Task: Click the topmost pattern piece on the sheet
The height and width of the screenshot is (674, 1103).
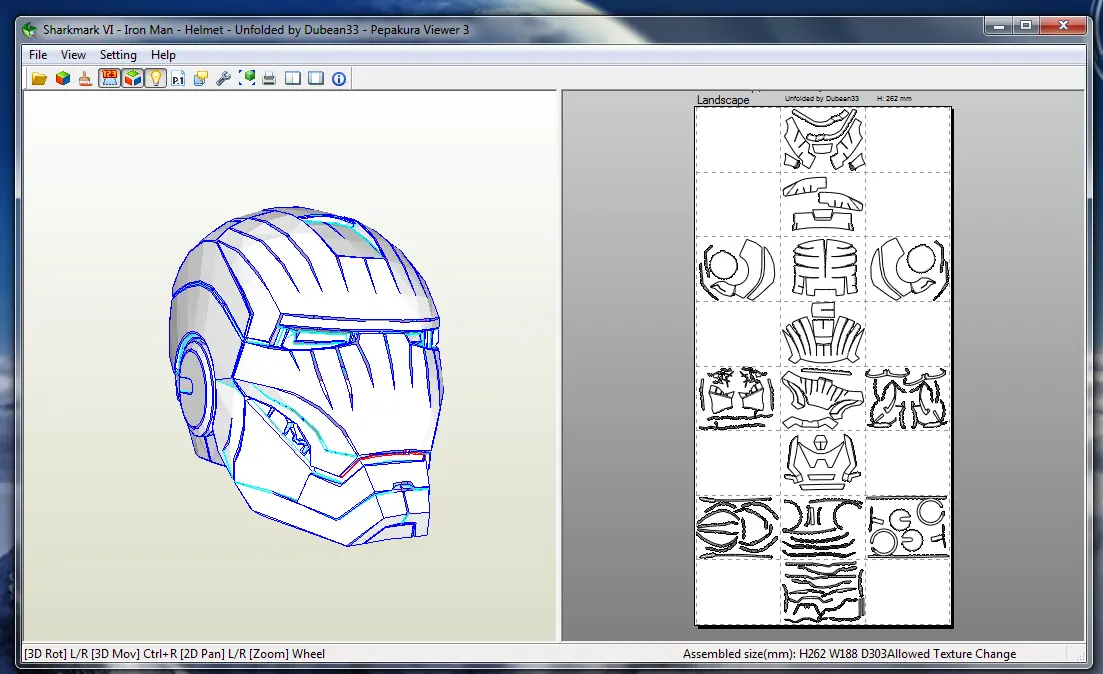Action: [x=822, y=139]
